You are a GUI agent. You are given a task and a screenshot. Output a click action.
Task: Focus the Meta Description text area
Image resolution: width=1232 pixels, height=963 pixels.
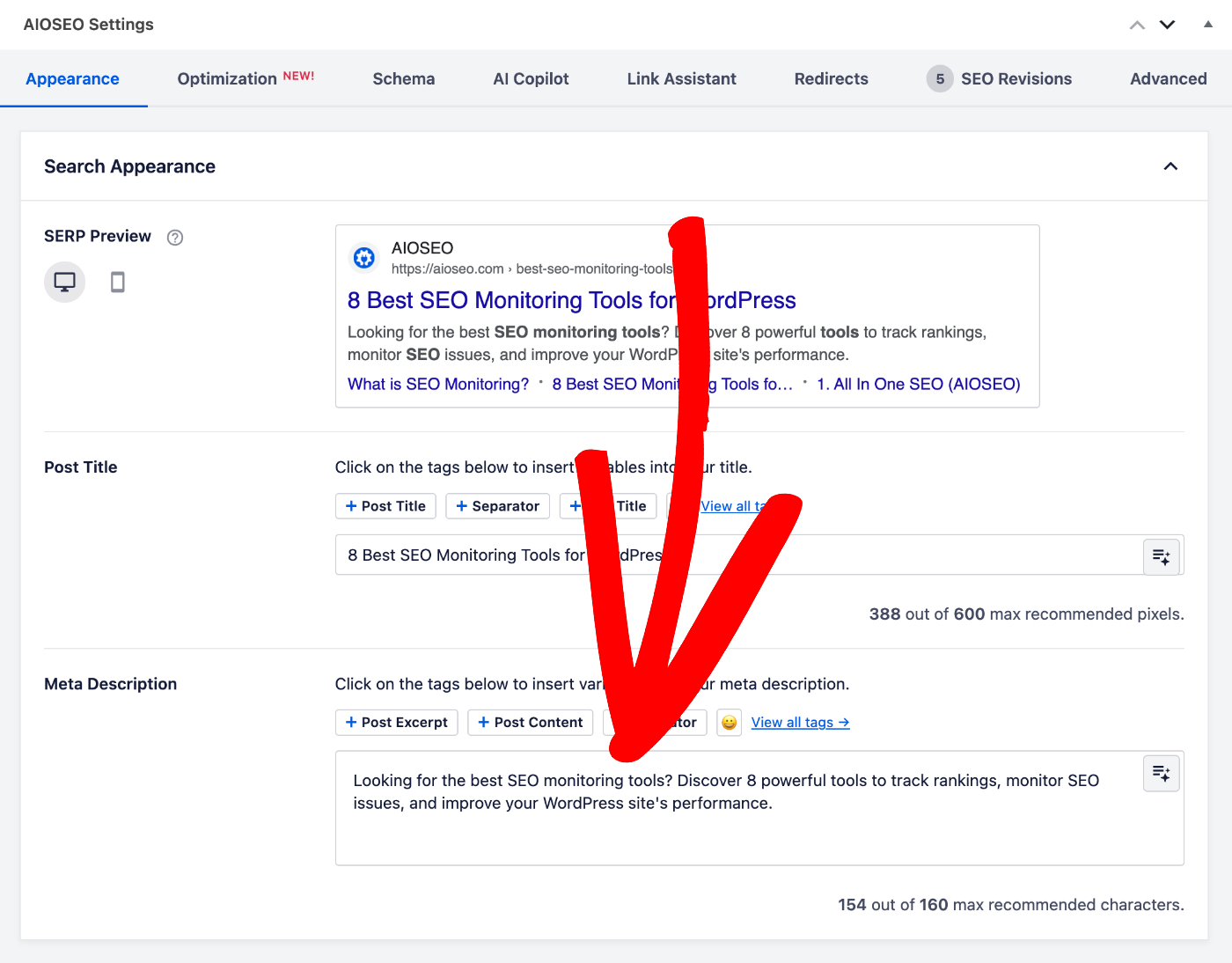759,808
